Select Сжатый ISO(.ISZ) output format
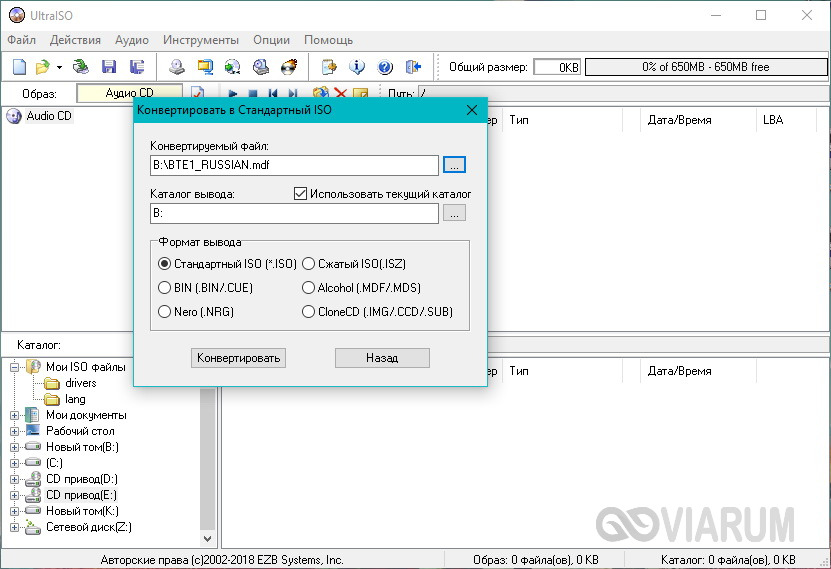 point(354,263)
